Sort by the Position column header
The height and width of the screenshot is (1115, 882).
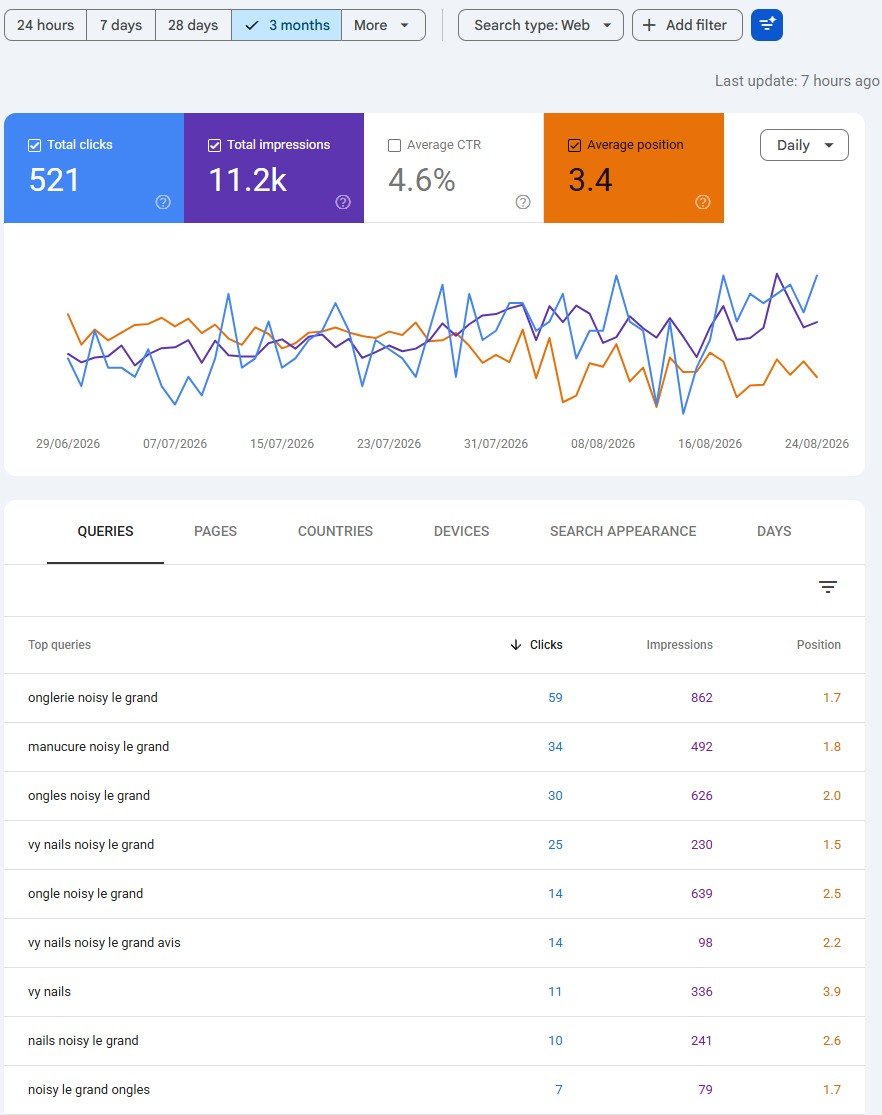tap(819, 645)
